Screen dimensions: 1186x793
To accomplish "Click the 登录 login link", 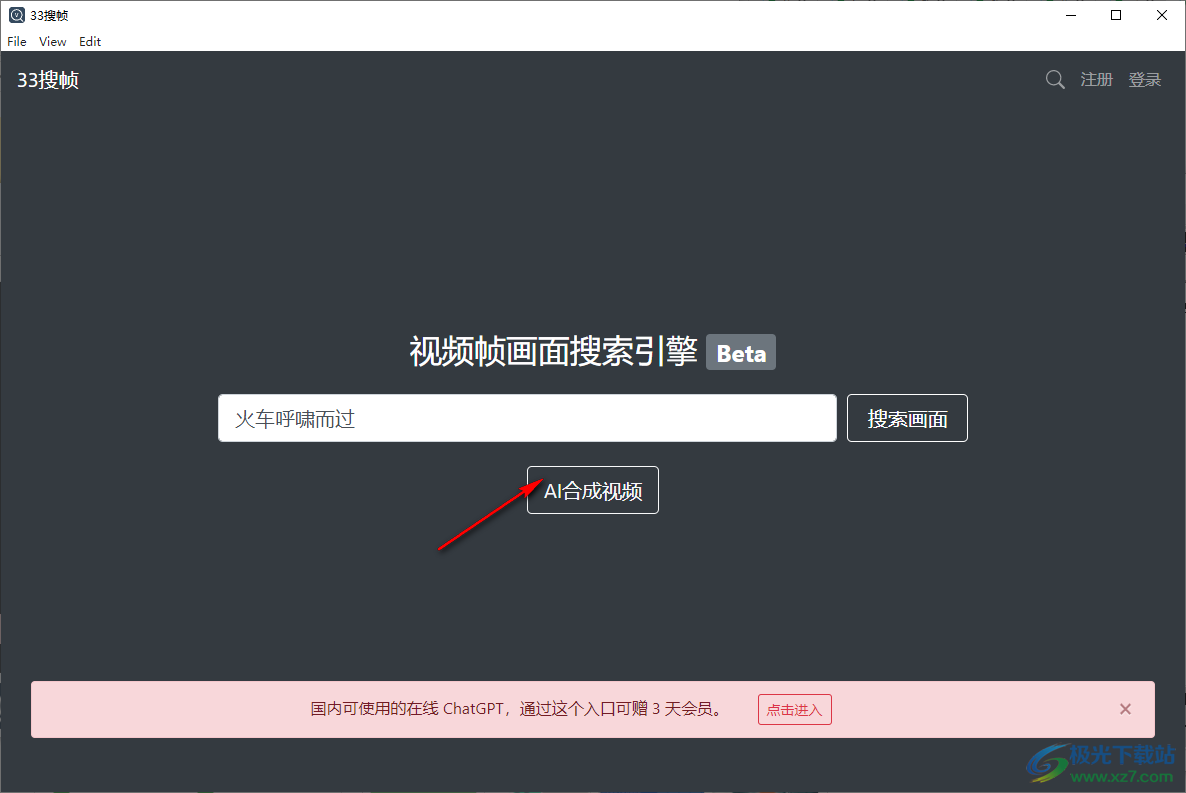I will click(x=1144, y=79).
